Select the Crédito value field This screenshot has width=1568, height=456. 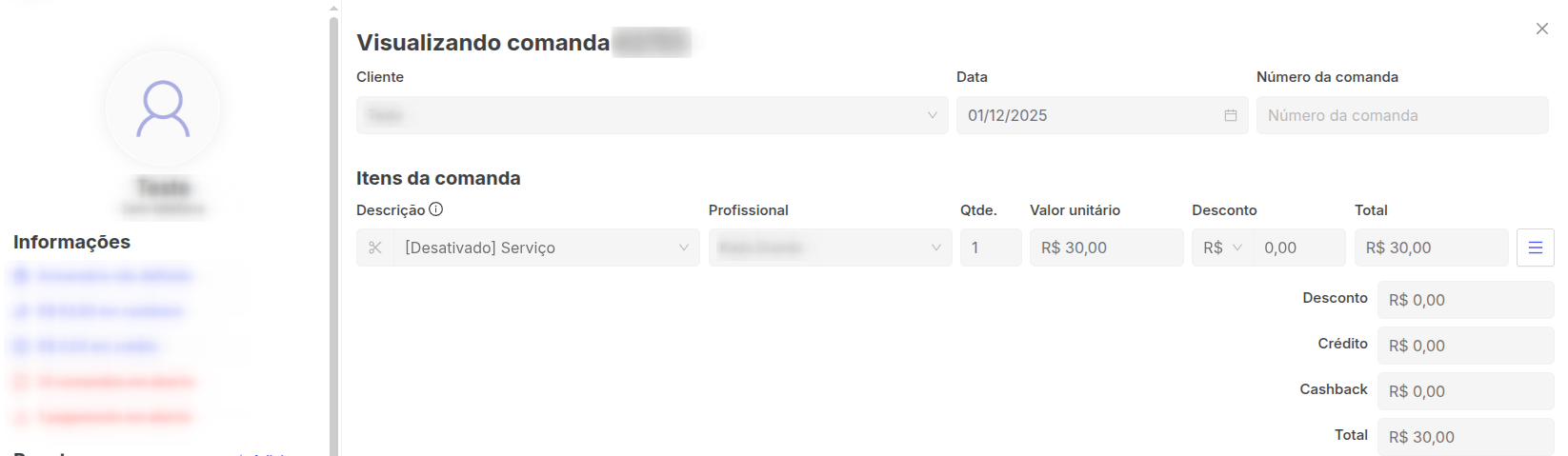pos(1464,346)
